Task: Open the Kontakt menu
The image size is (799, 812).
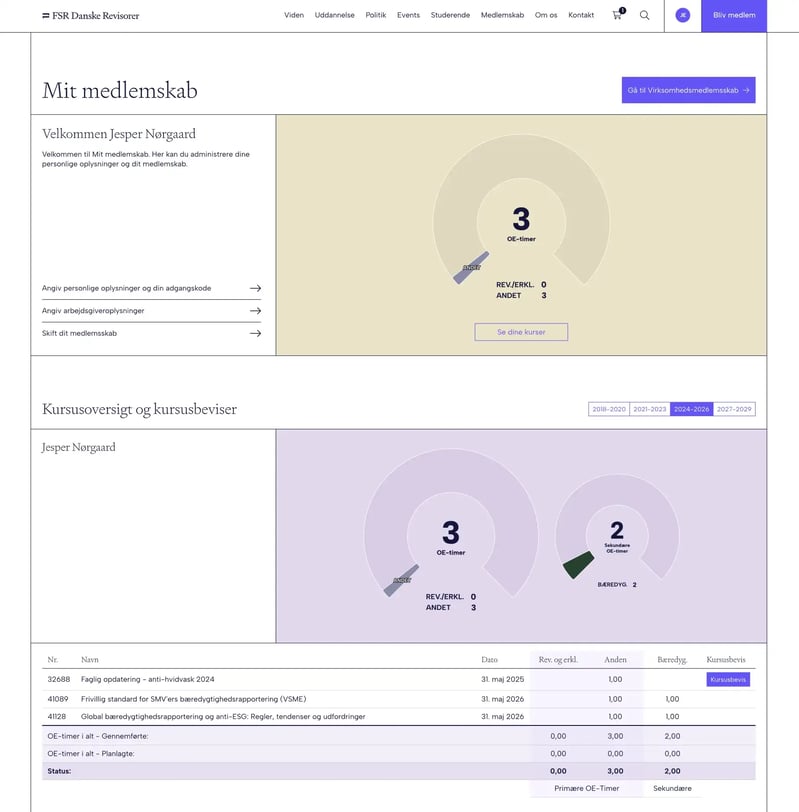Action: 580,15
